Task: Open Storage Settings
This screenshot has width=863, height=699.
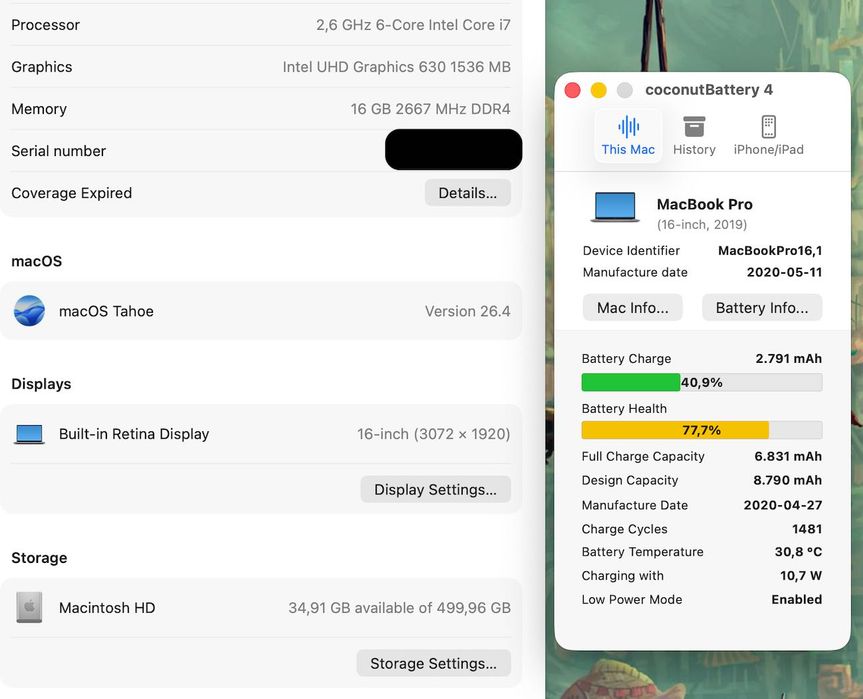Action: [434, 663]
